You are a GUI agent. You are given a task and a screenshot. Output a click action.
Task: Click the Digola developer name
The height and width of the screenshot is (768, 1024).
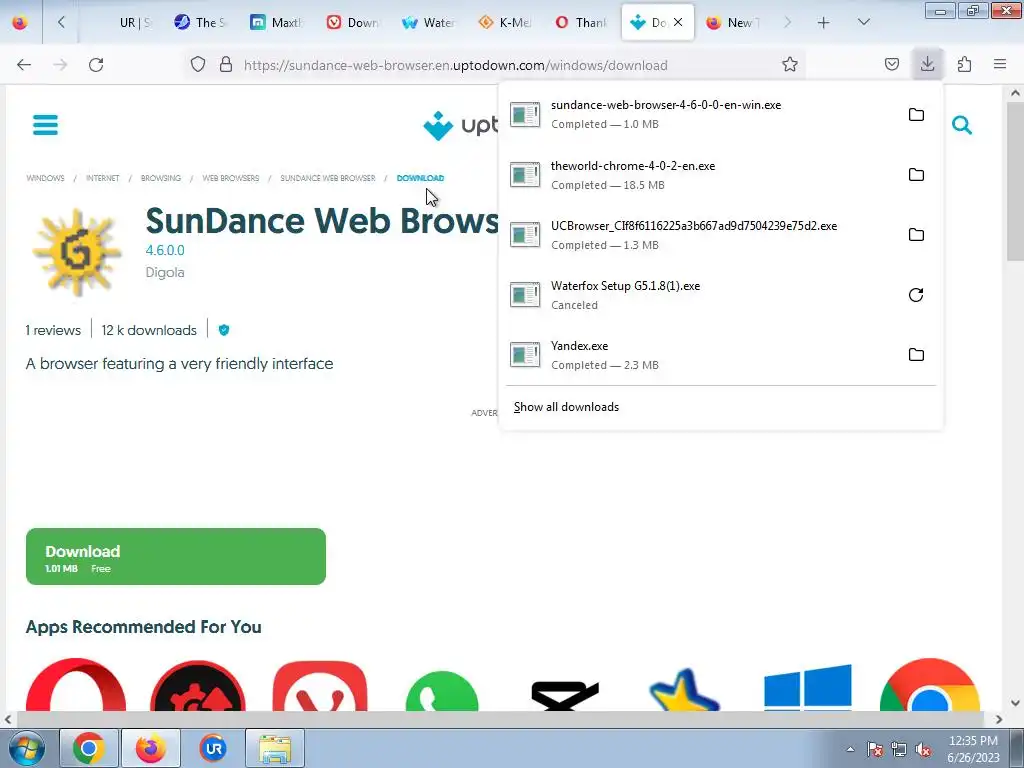pyautogui.click(x=165, y=272)
